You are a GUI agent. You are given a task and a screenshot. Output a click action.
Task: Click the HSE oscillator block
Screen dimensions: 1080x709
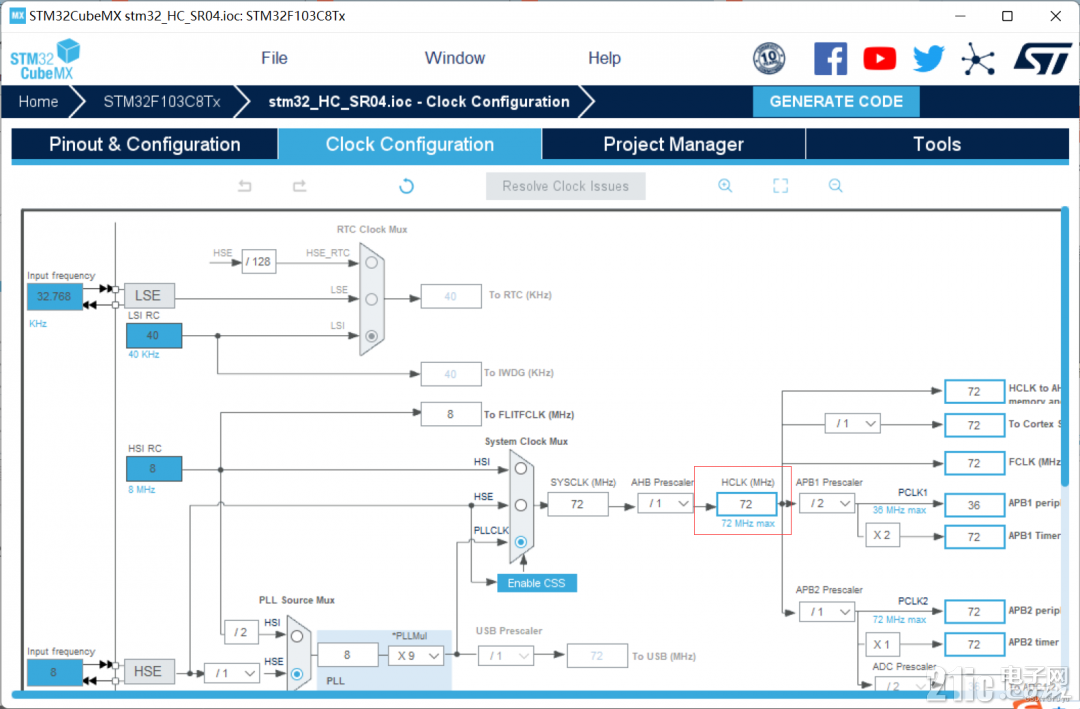[x=148, y=671]
